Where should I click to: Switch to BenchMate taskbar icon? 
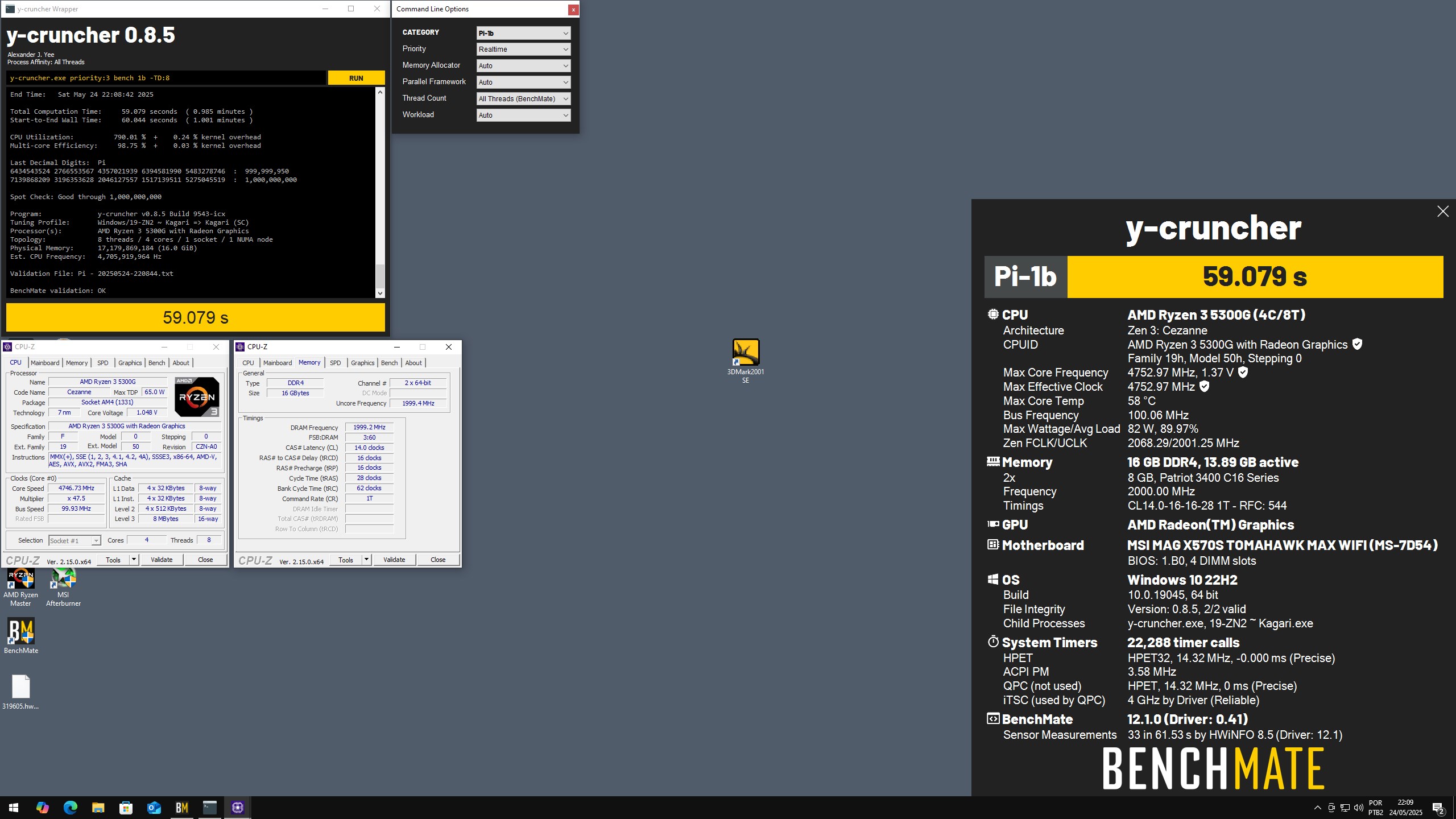181,808
